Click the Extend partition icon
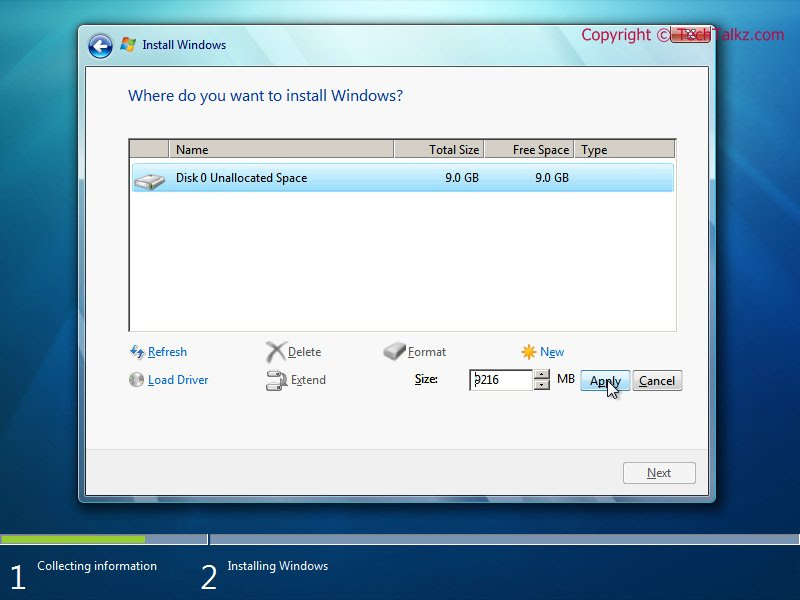 [277, 380]
